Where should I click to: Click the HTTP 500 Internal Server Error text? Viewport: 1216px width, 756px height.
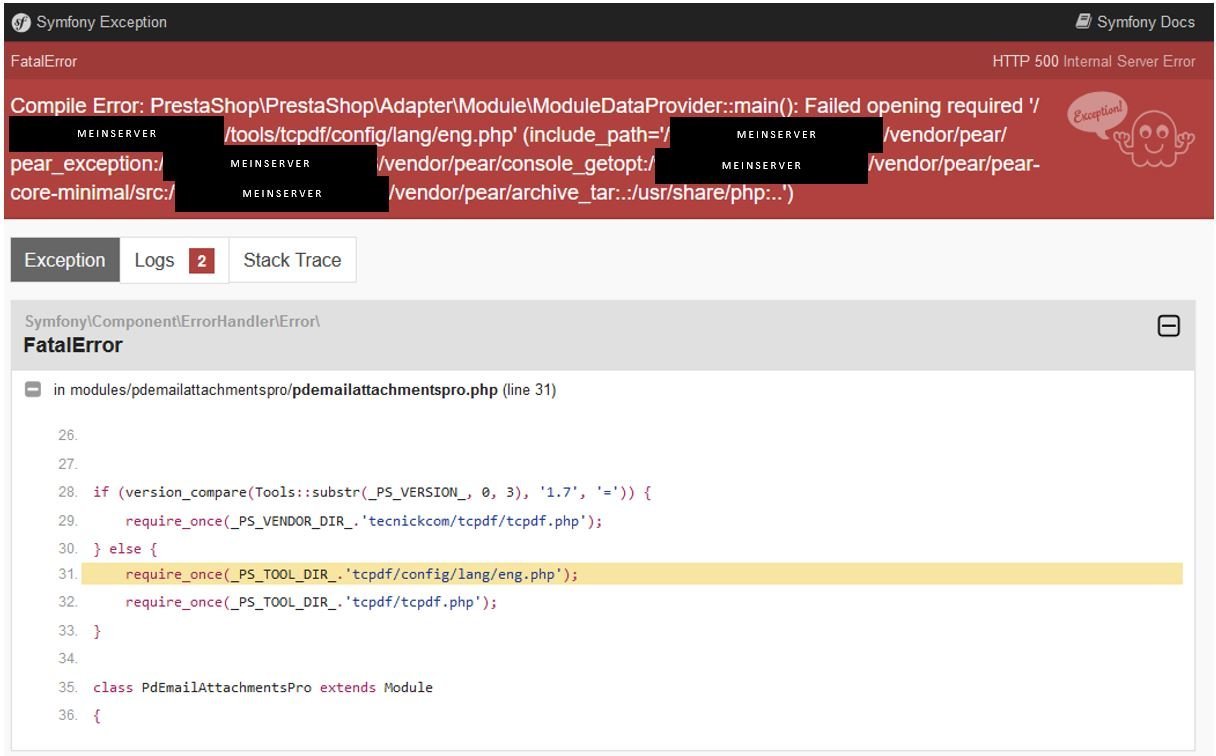pyautogui.click(x=1093, y=61)
